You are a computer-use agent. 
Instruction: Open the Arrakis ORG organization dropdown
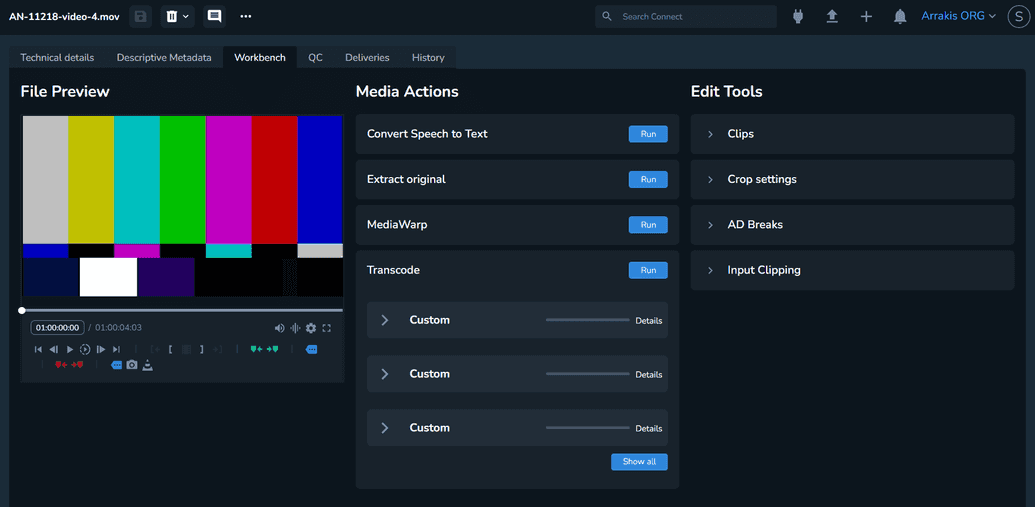(x=958, y=16)
